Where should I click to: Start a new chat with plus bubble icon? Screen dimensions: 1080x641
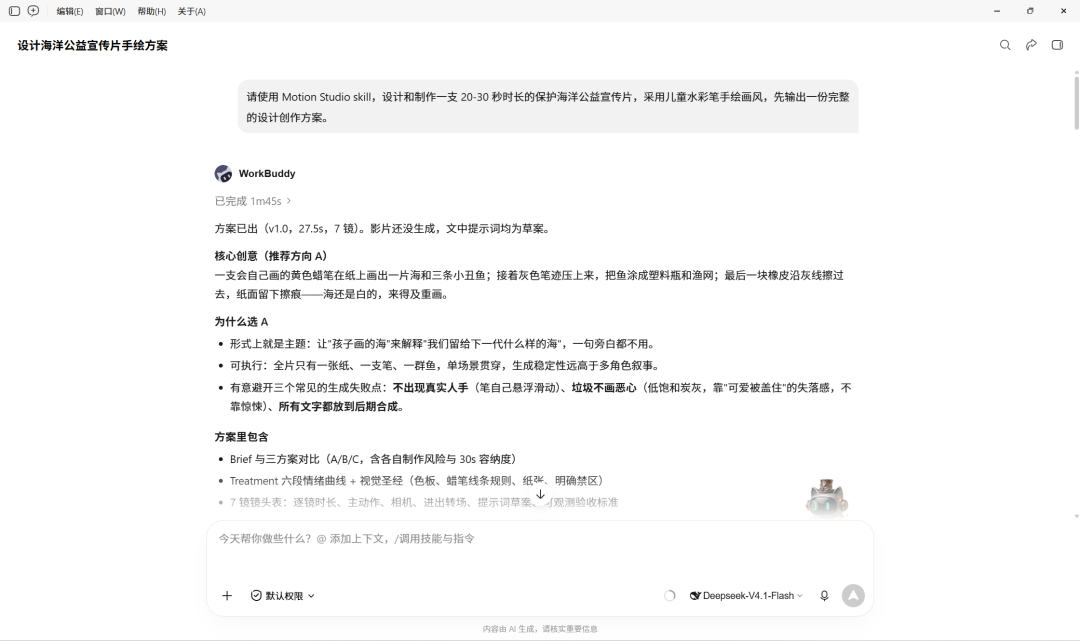[33, 11]
